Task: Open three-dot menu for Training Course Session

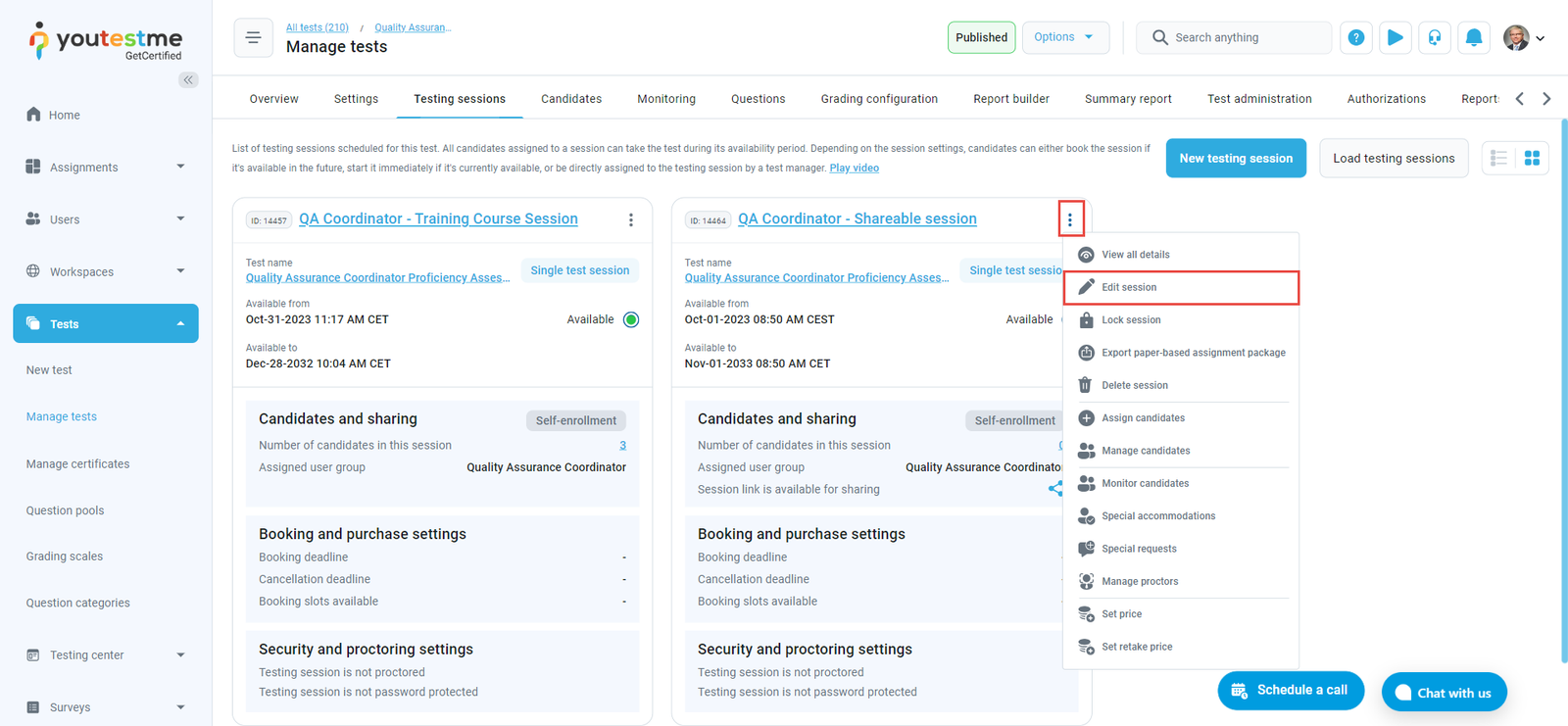Action: tap(631, 220)
